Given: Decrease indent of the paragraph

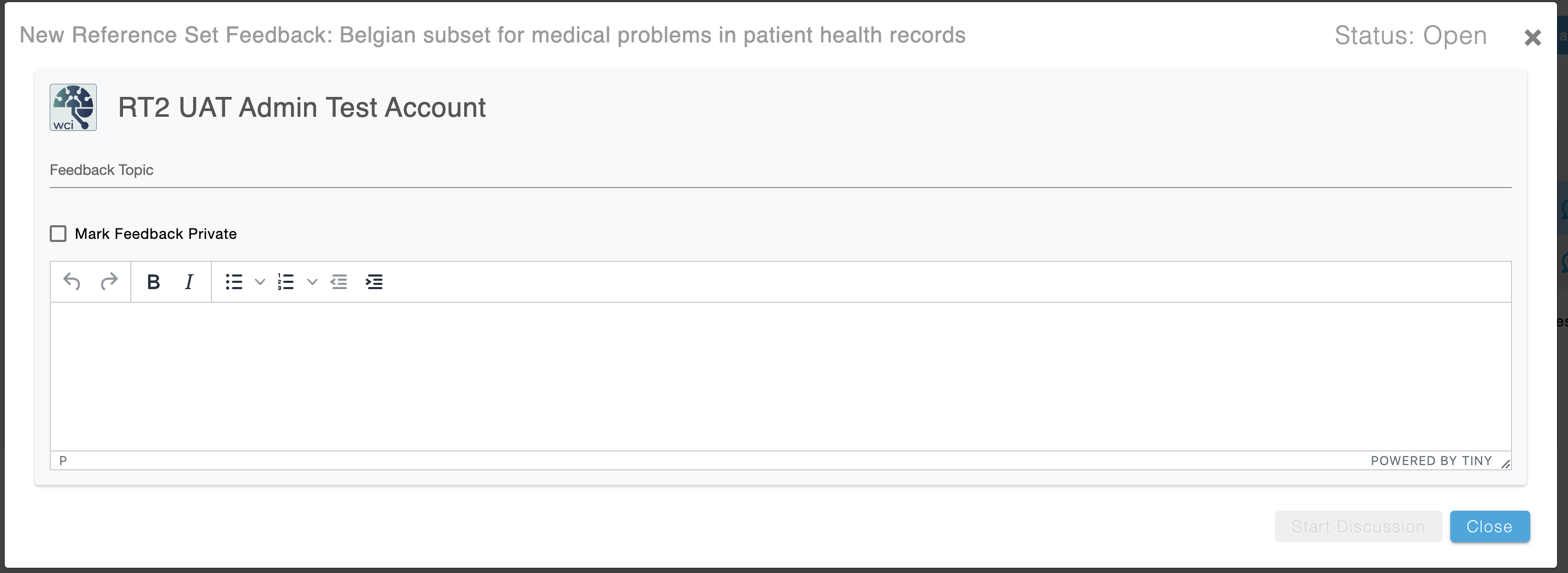Looking at the screenshot, I should (339, 282).
